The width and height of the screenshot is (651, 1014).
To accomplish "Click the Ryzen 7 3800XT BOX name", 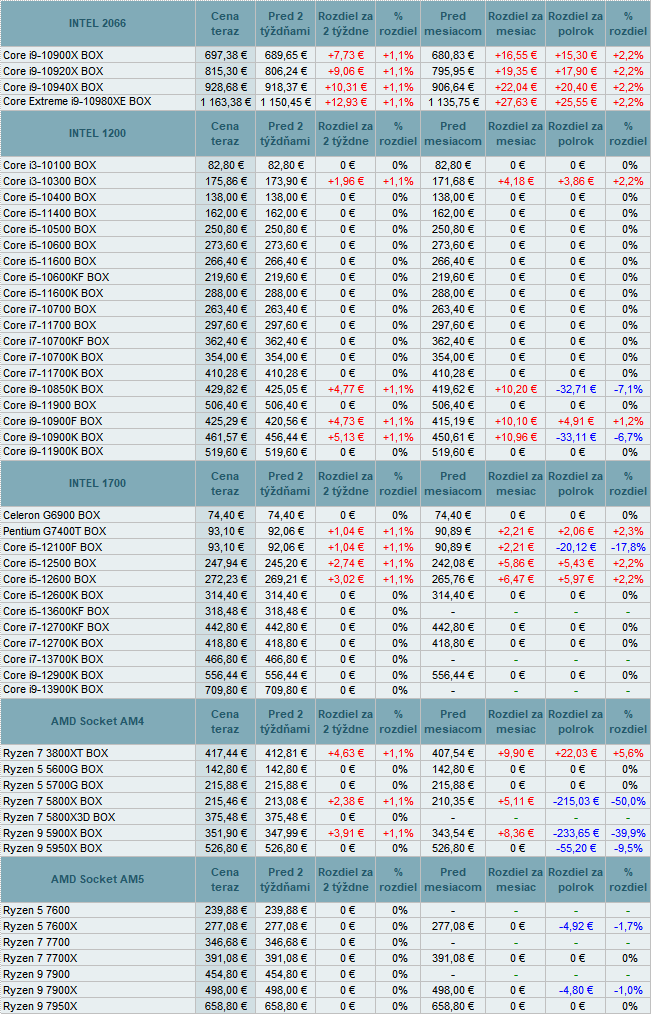I will [56, 753].
